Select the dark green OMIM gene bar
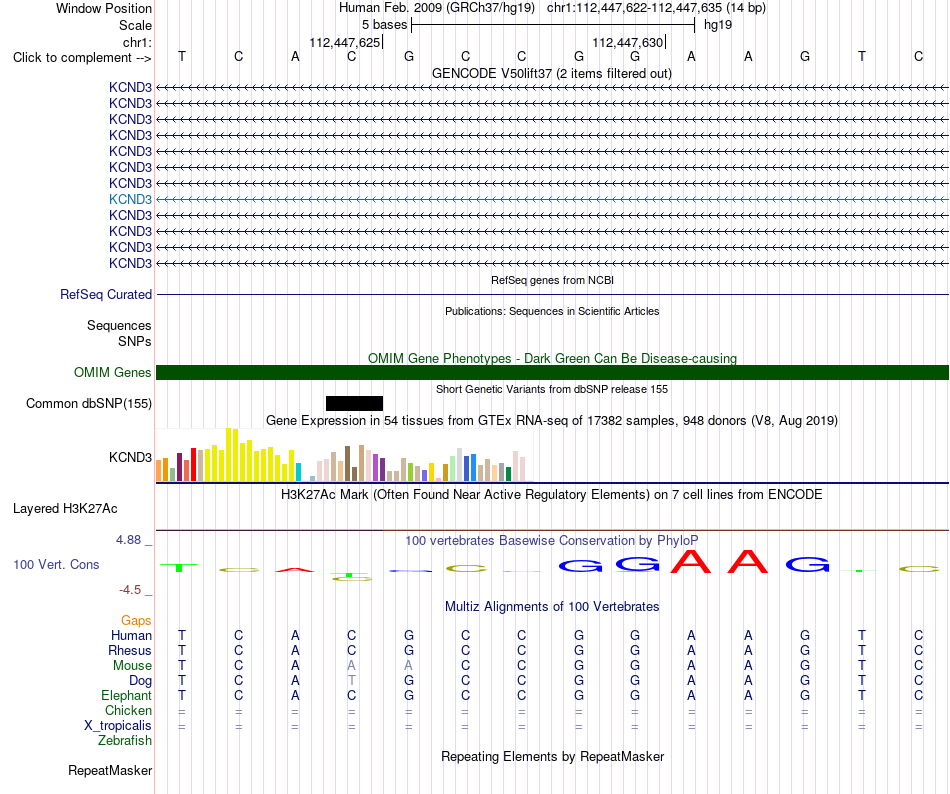 (552, 372)
